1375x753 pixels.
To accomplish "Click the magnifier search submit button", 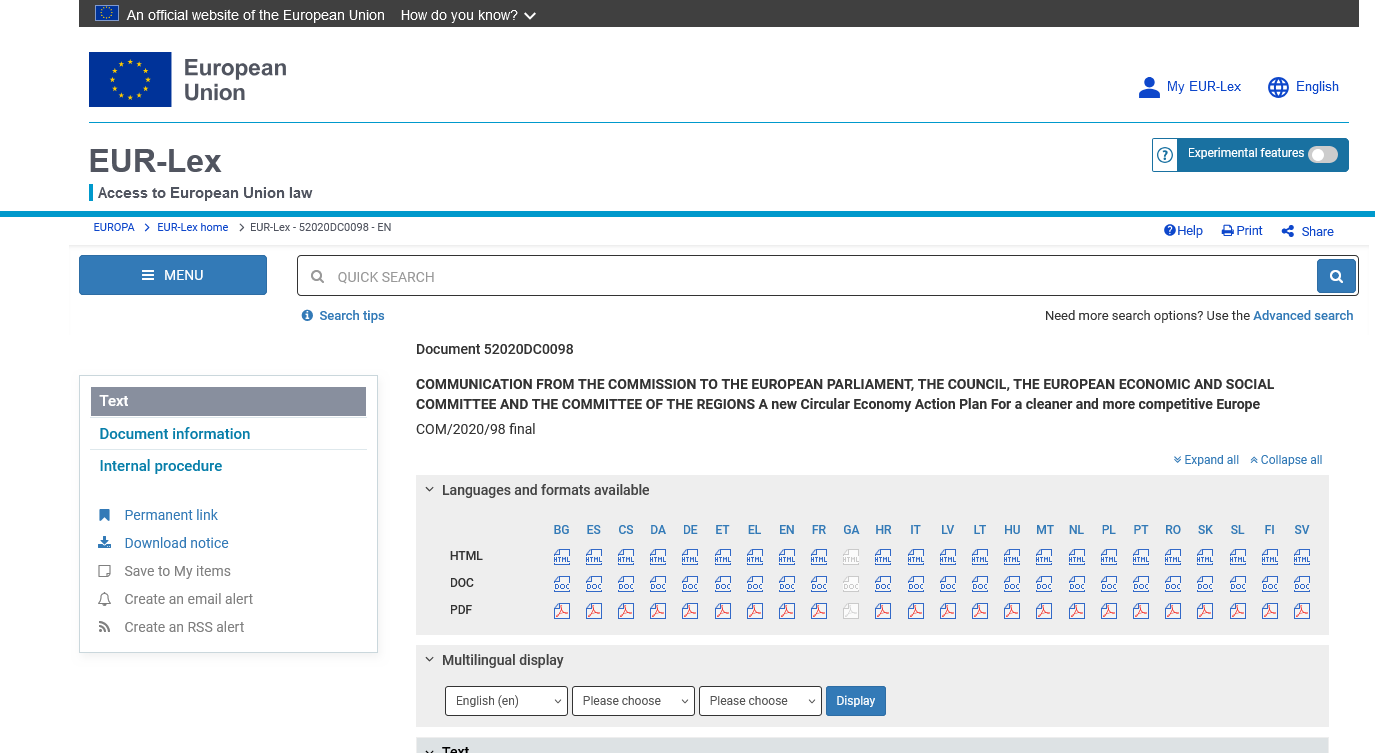I will coord(1336,276).
